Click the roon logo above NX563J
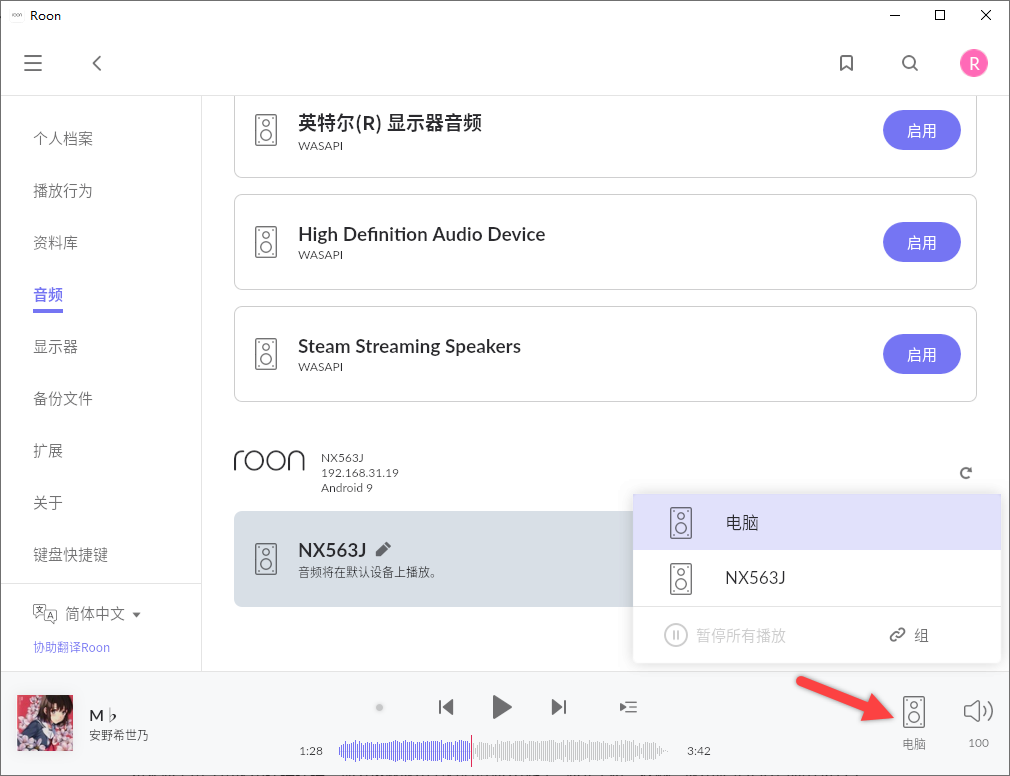Image resolution: width=1010 pixels, height=776 pixels. coord(269,460)
